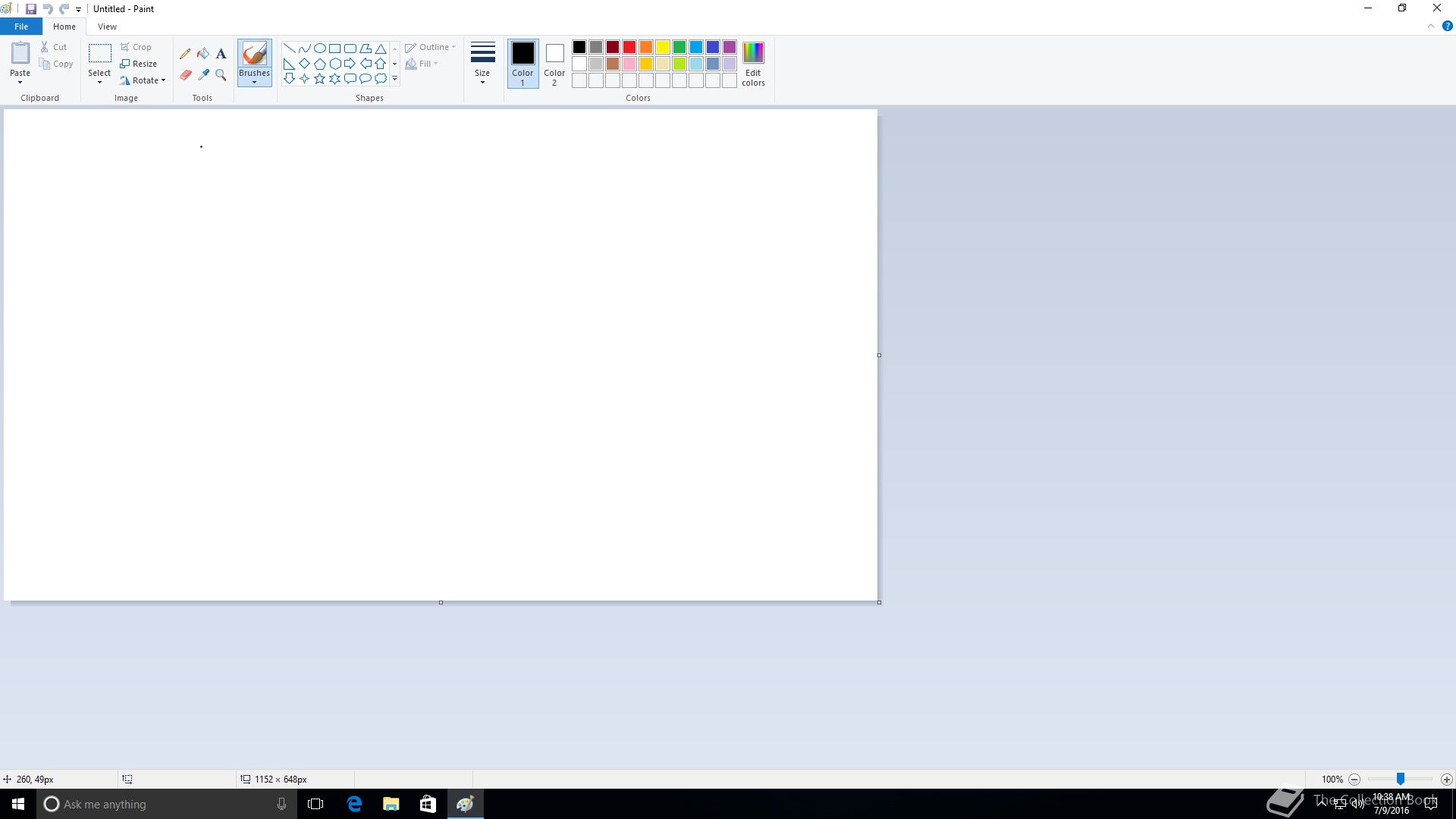Screen dimensions: 1456x819
Task: Select the Eraser tool
Action: [185, 75]
